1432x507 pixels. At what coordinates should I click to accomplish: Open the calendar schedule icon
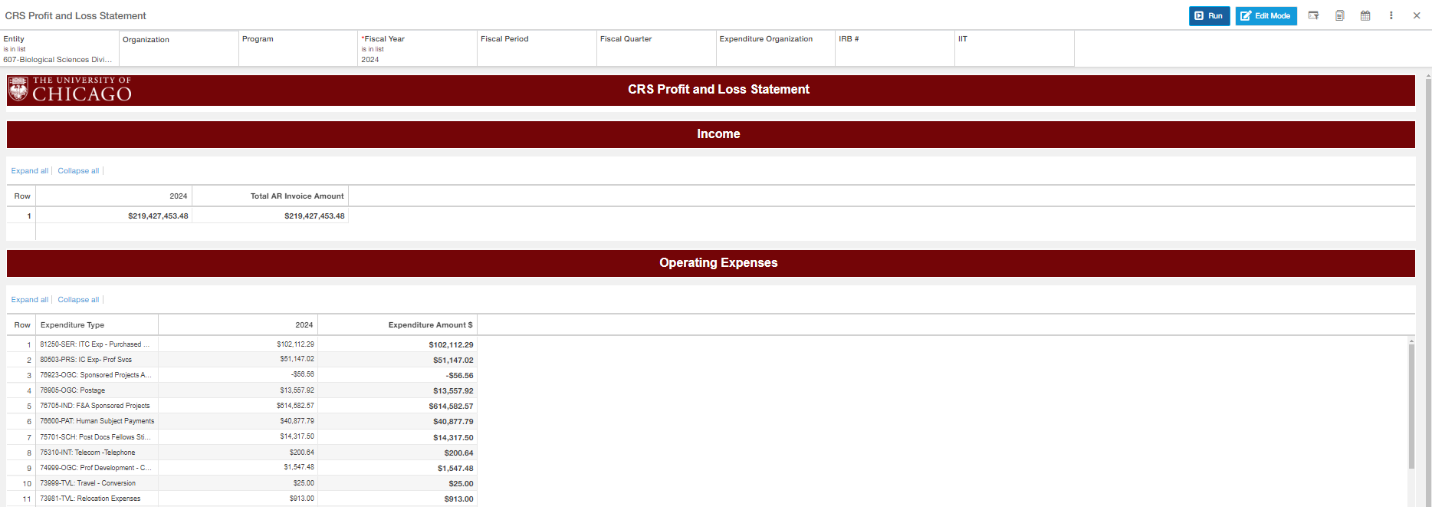pos(1366,16)
